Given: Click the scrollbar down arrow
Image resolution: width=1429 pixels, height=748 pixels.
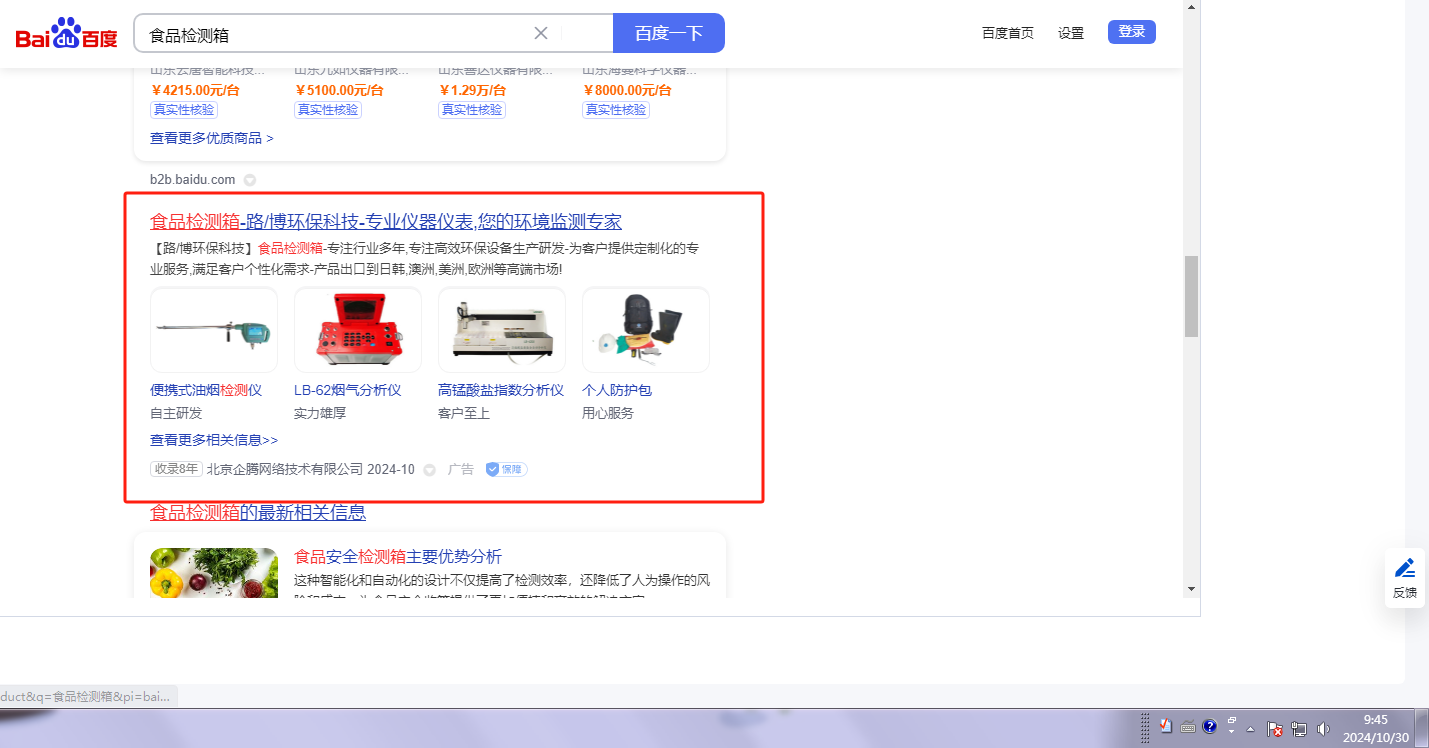Looking at the screenshot, I should [1191, 589].
